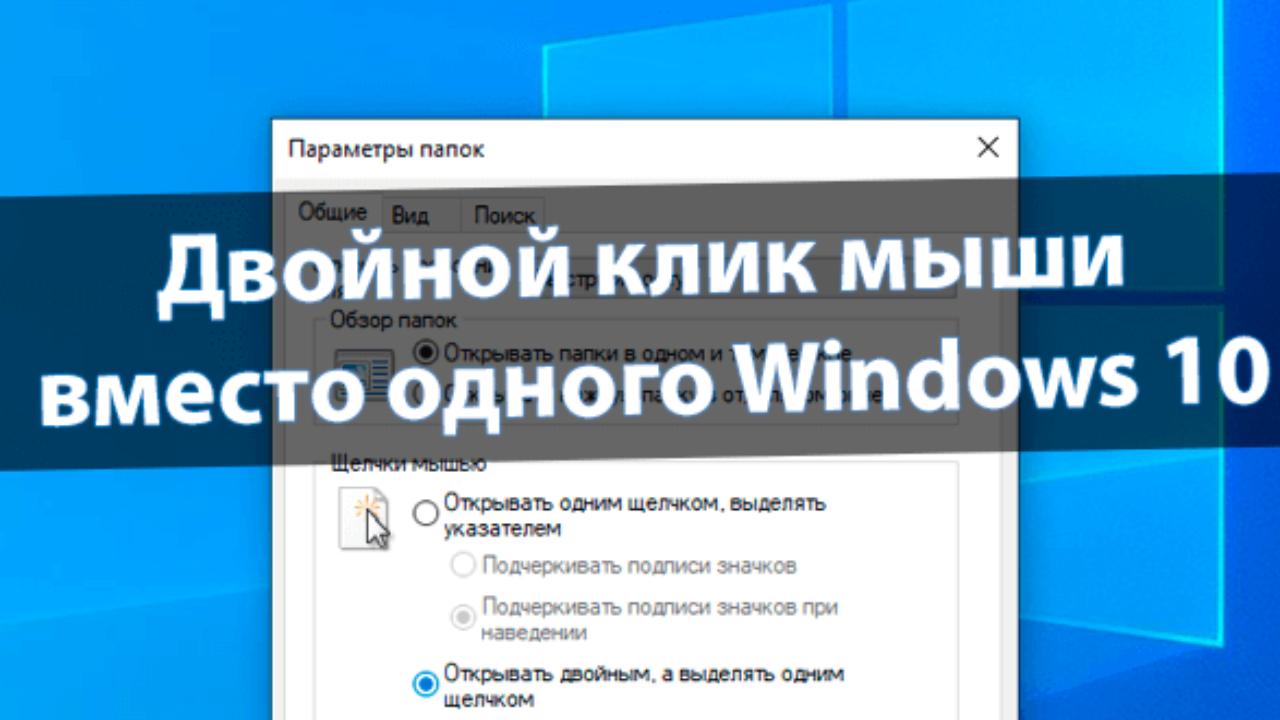
Task: Select 'Открывать одним щелчком, выделять указателем' radio button
Action: 426,514
